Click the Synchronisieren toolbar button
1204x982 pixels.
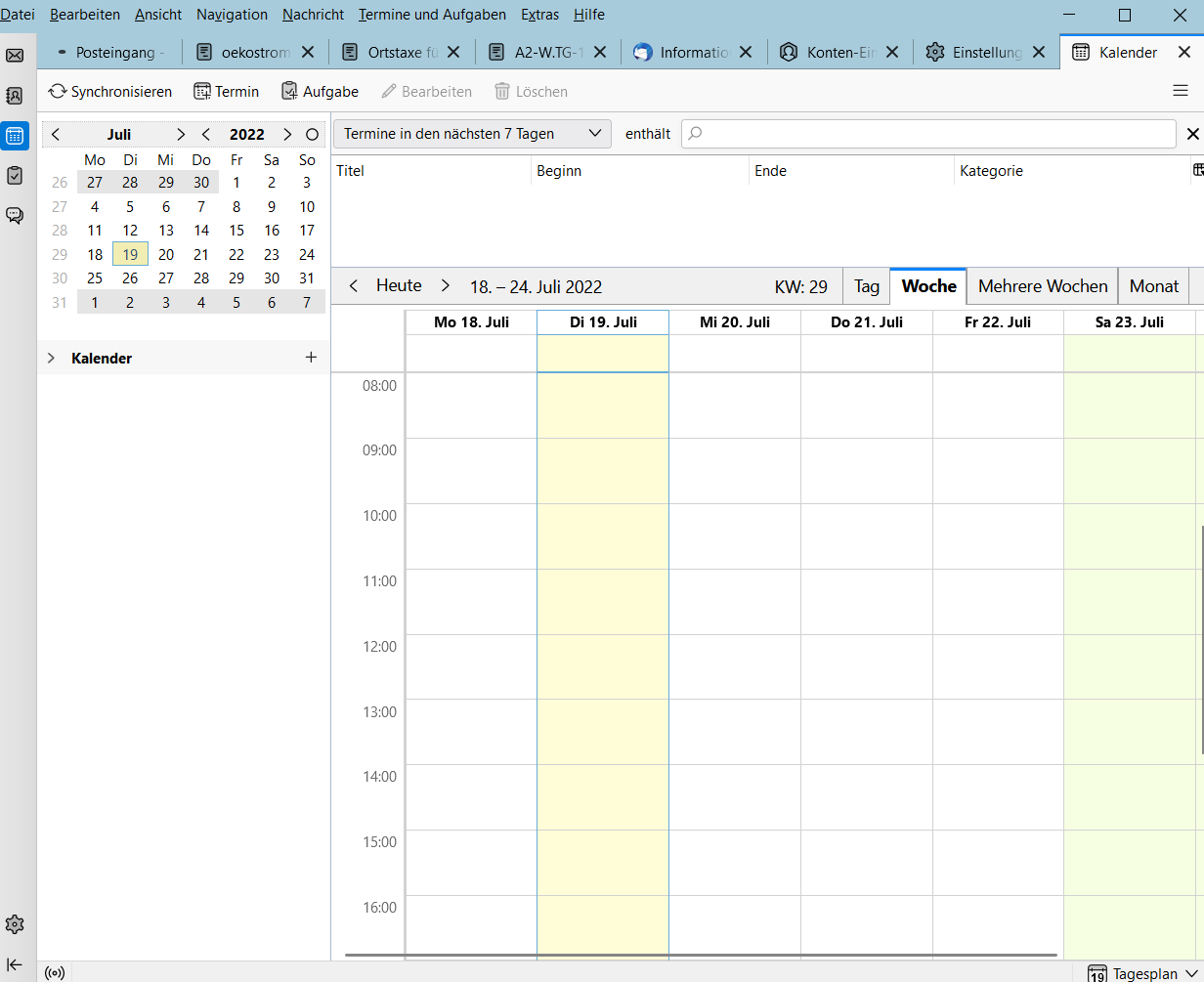click(x=110, y=92)
